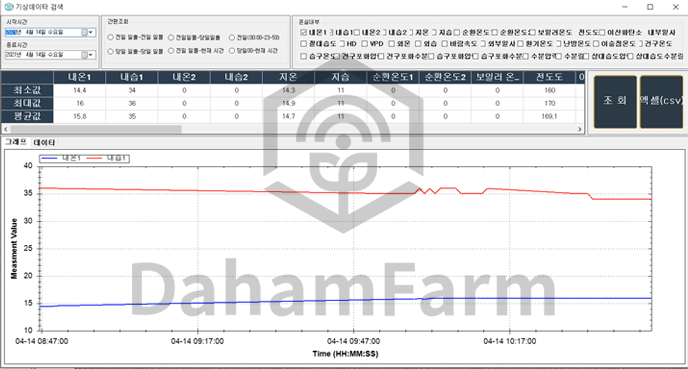
Task: Select the 전일(00:00-23:59) radio option
Action: tap(232, 38)
